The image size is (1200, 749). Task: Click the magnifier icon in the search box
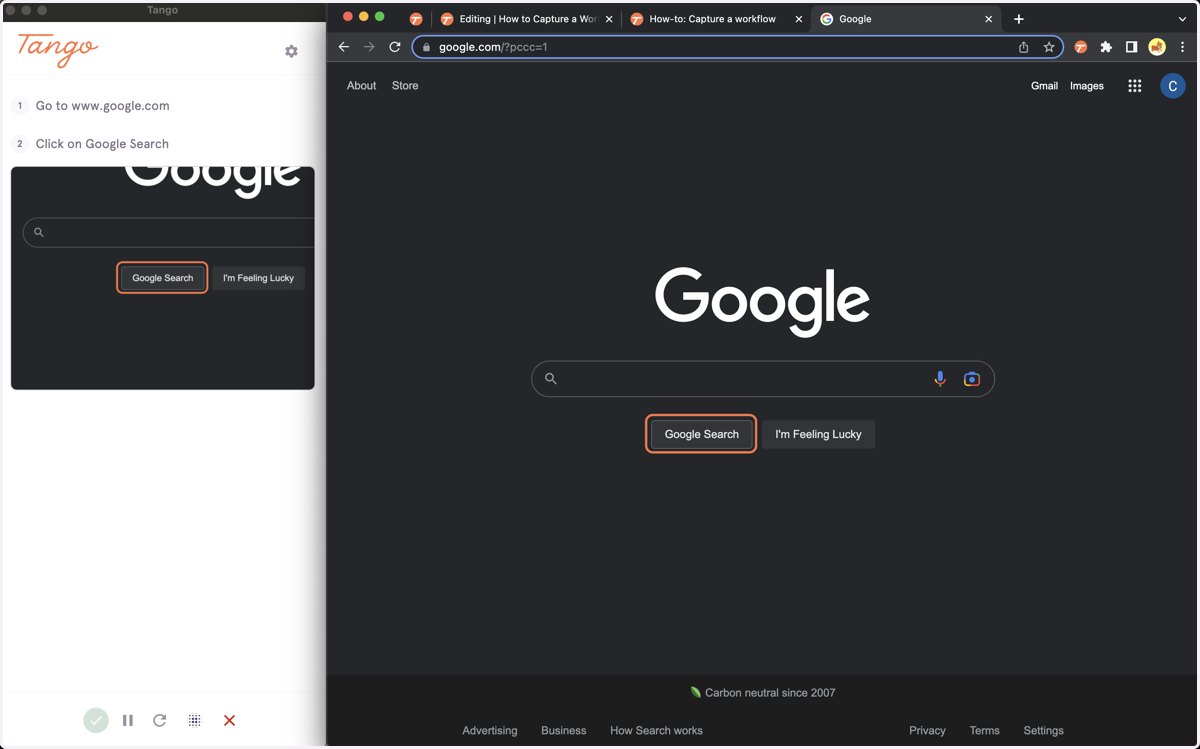(x=550, y=379)
